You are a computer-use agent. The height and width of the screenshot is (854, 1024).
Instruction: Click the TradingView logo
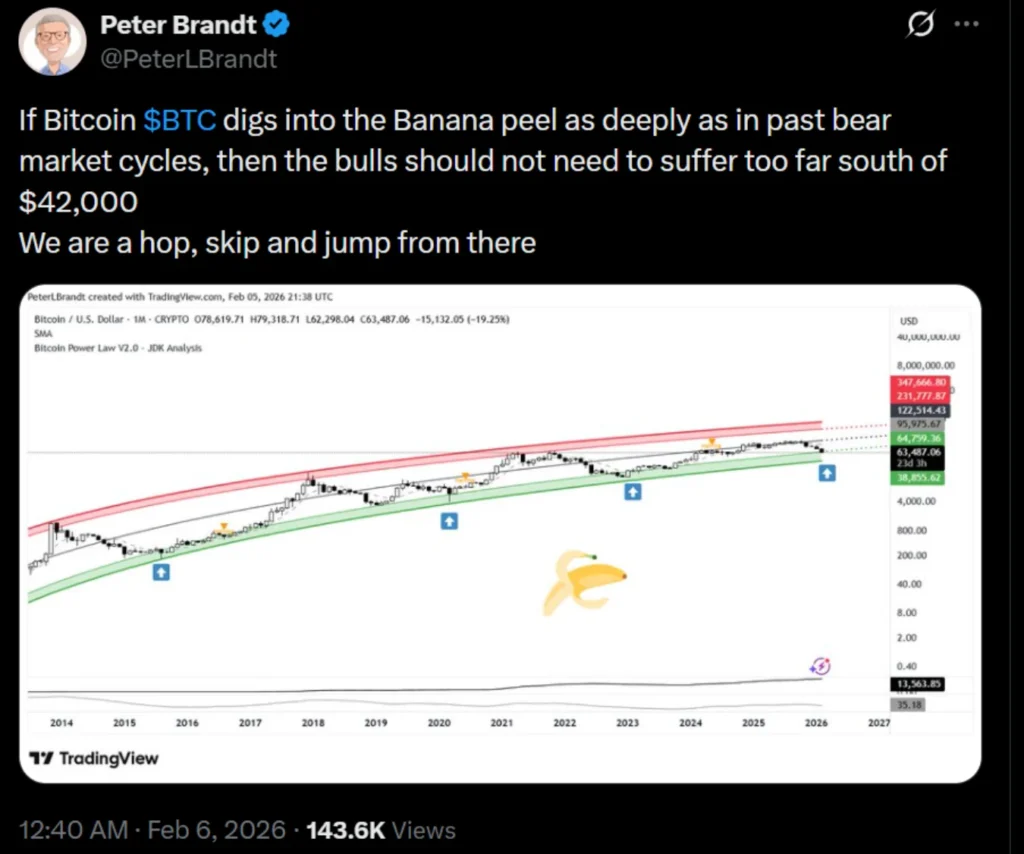93,758
